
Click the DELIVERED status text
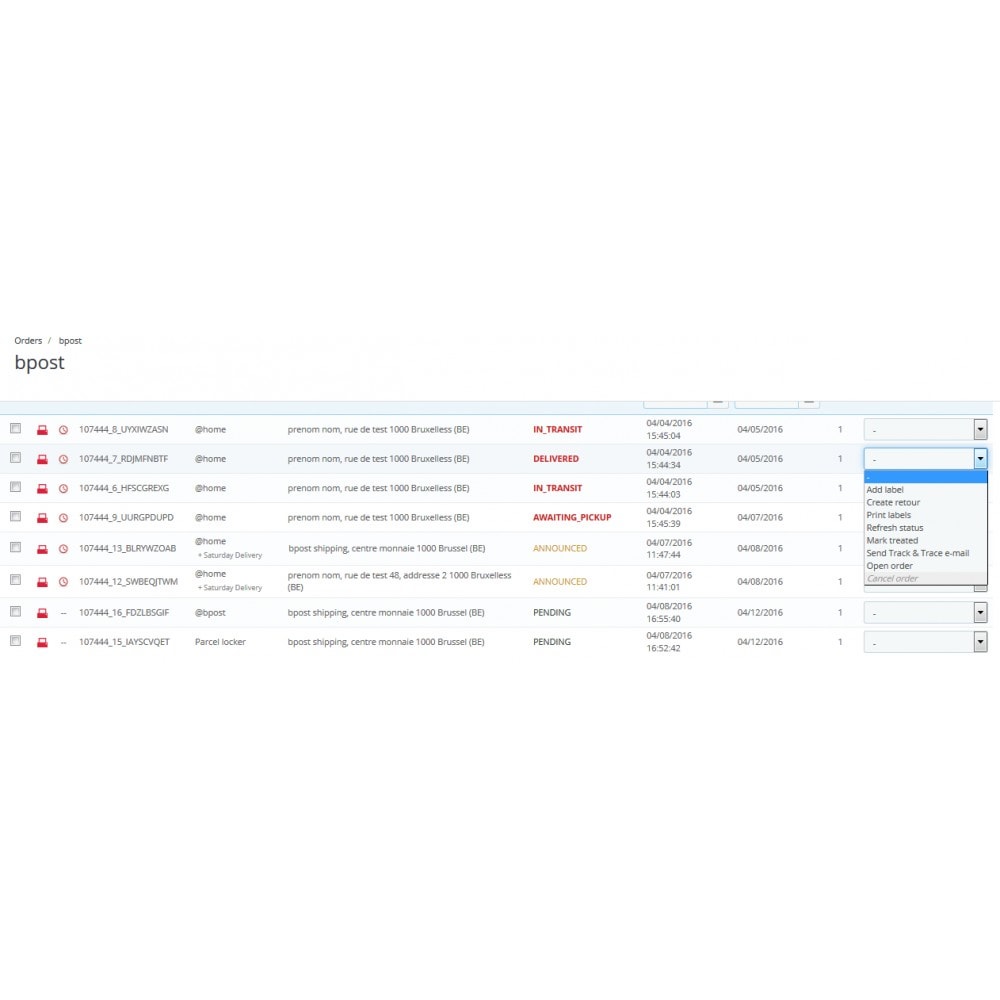pos(556,459)
